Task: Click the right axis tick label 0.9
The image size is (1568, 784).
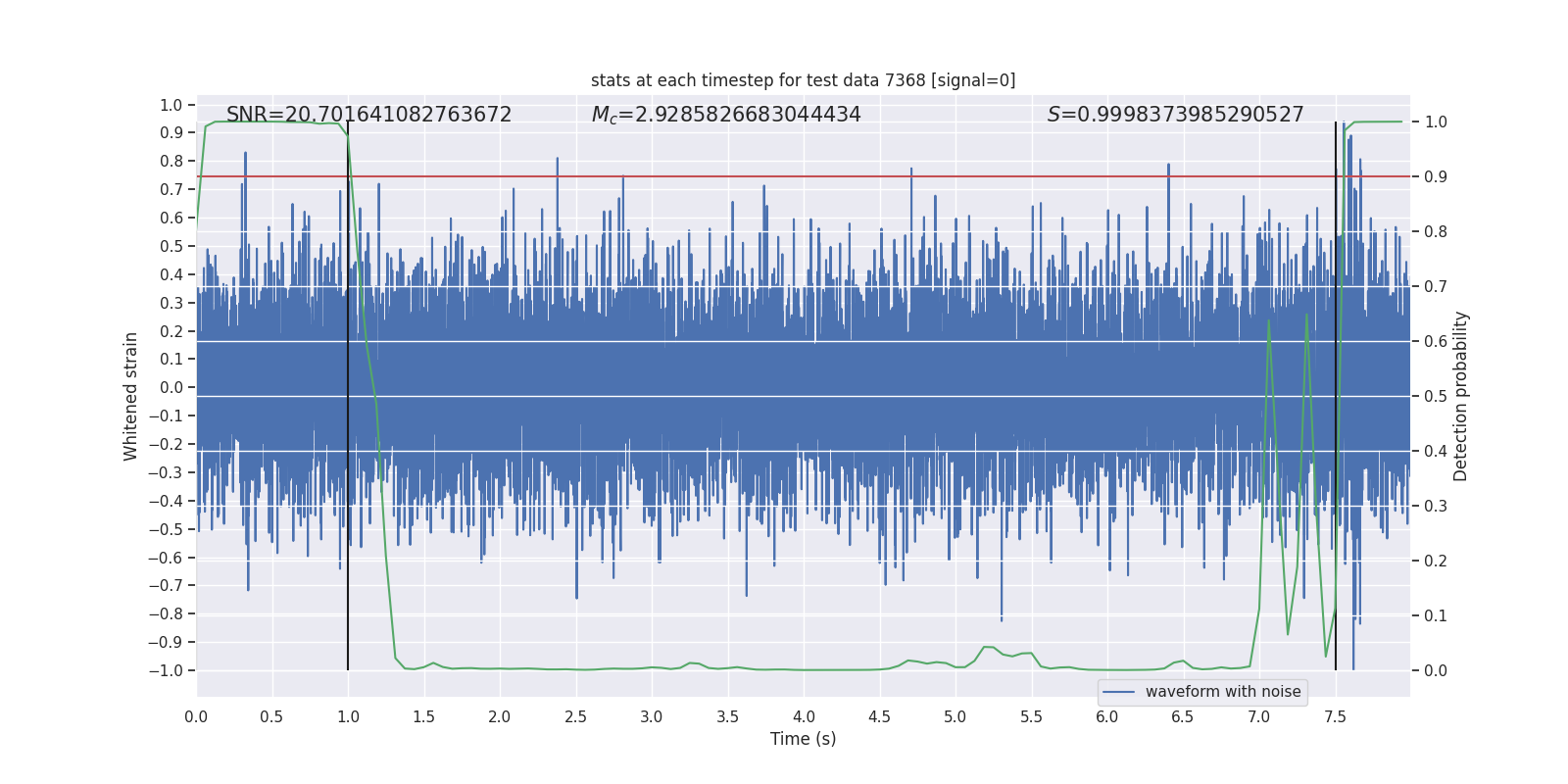Action: pos(1436,176)
